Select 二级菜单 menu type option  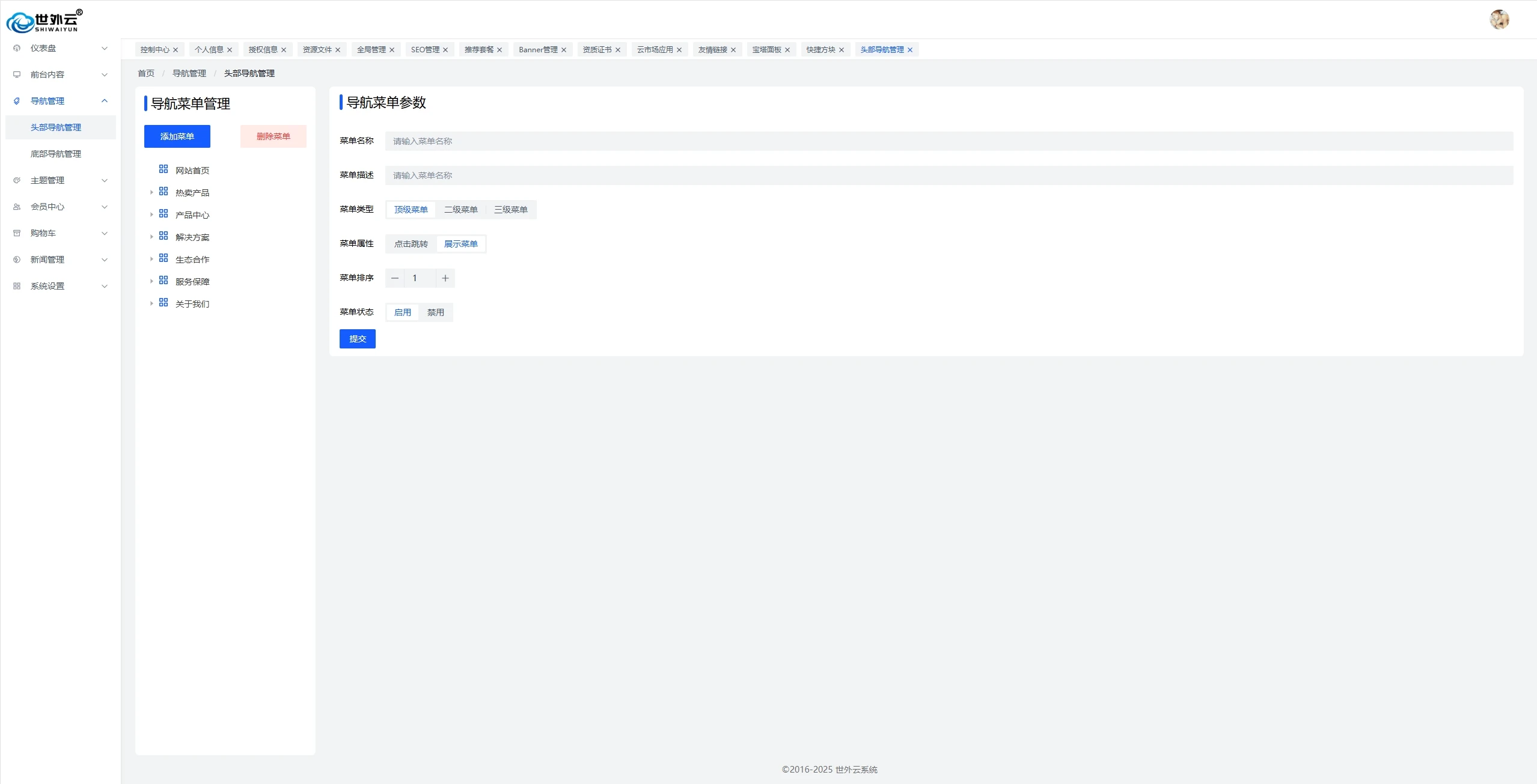pos(460,210)
